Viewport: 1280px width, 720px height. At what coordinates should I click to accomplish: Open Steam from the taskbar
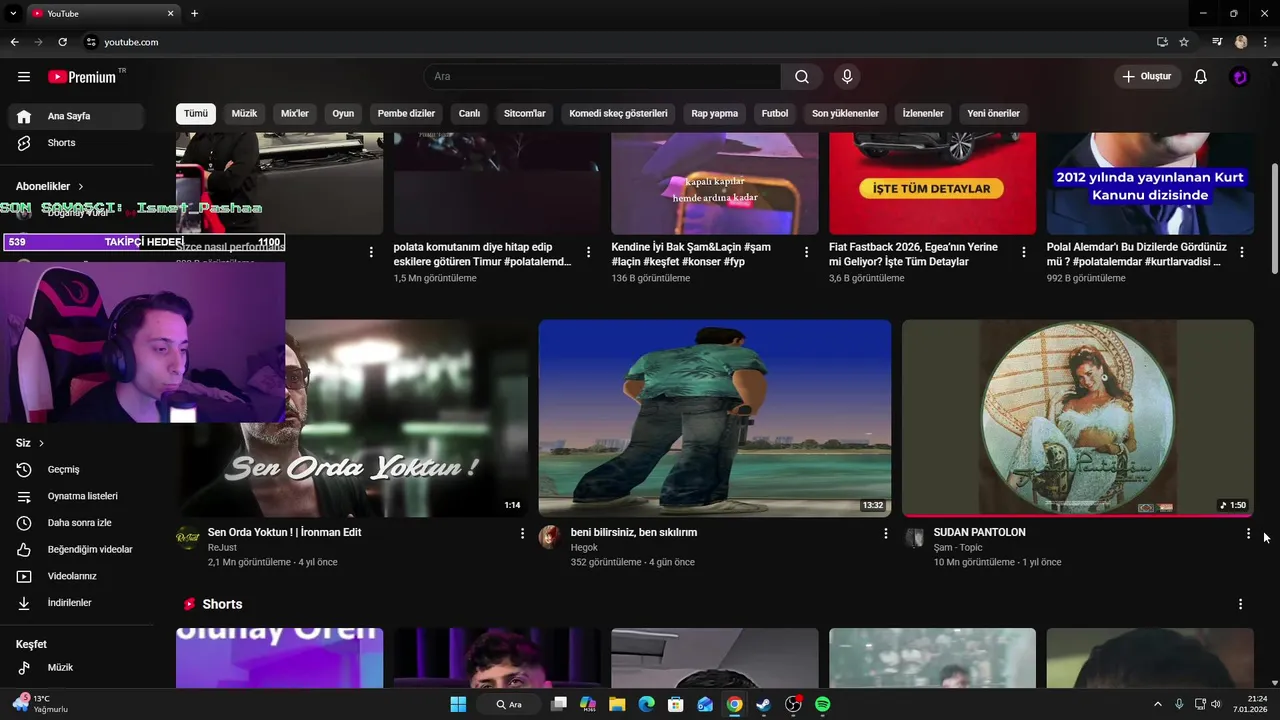763,705
